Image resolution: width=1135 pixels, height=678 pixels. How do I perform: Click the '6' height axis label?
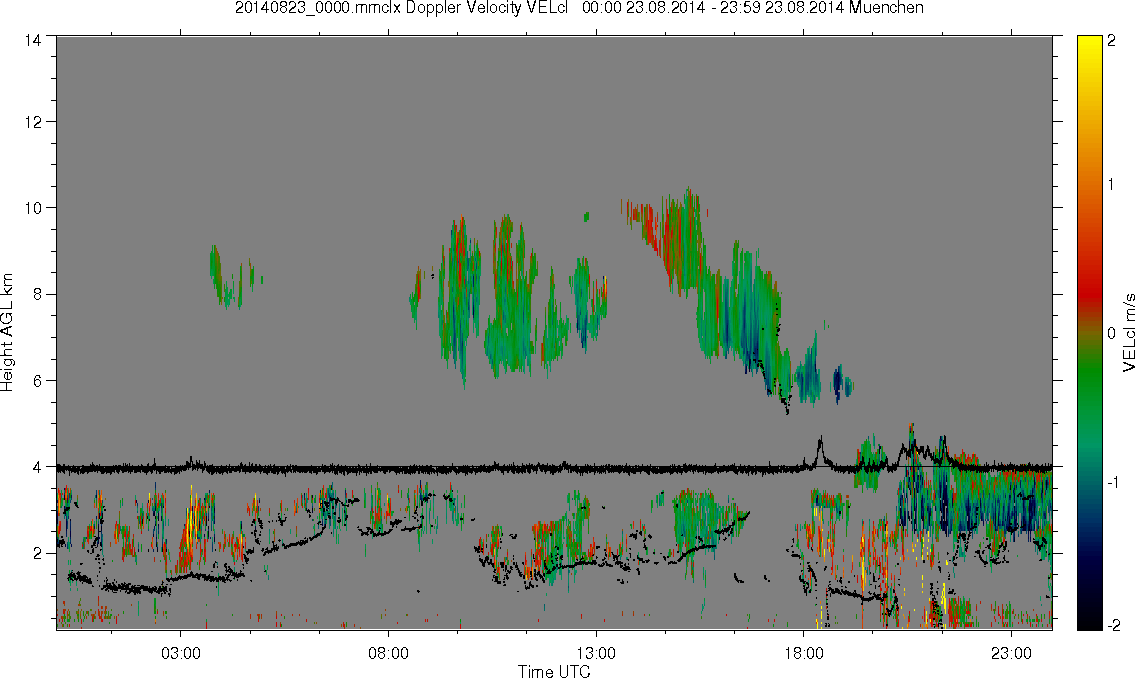(x=37, y=381)
